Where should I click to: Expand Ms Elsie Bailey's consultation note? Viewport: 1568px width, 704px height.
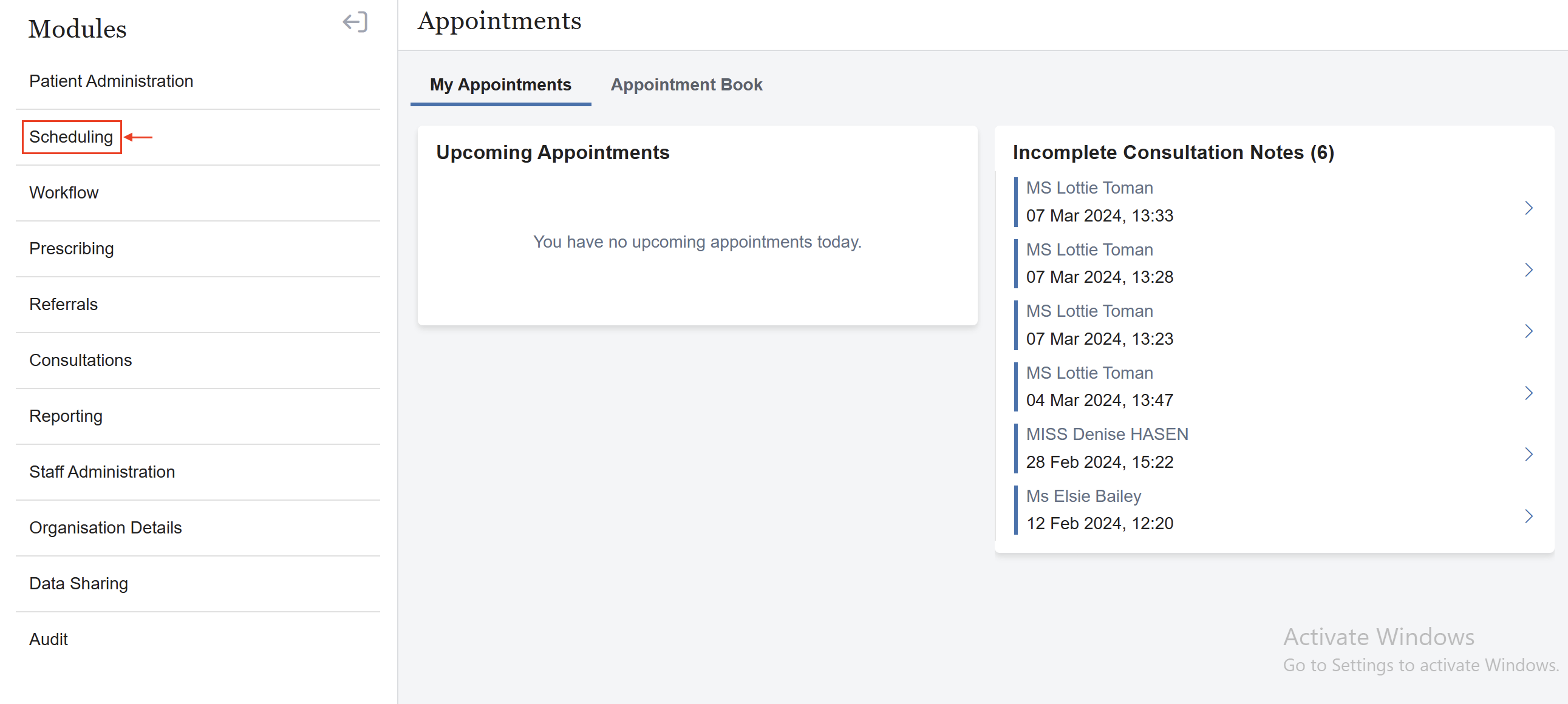pos(1530,516)
